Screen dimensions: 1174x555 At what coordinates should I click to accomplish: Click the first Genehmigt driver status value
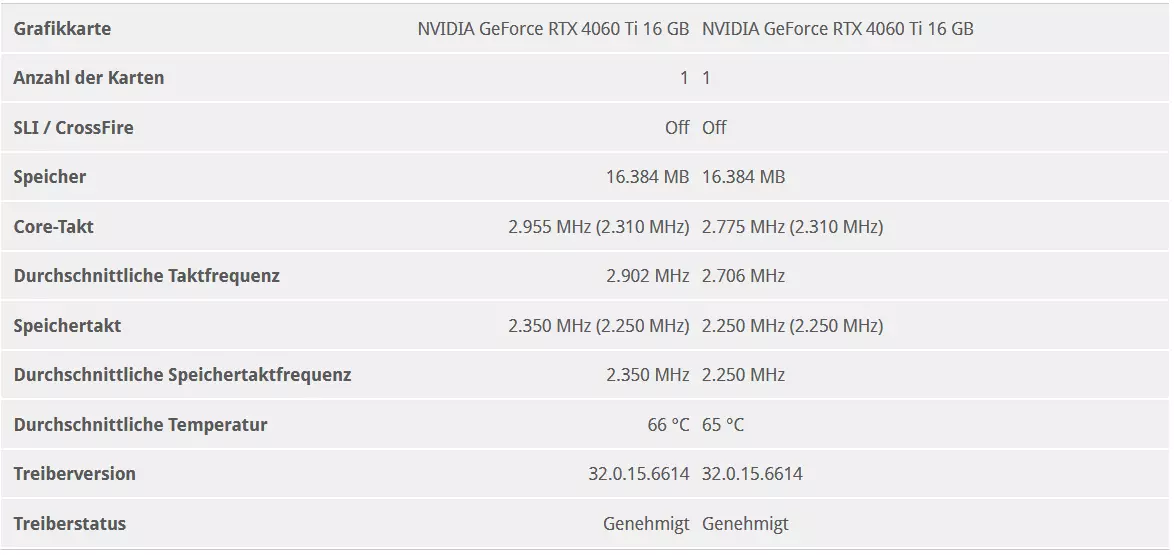pyautogui.click(x=646, y=524)
